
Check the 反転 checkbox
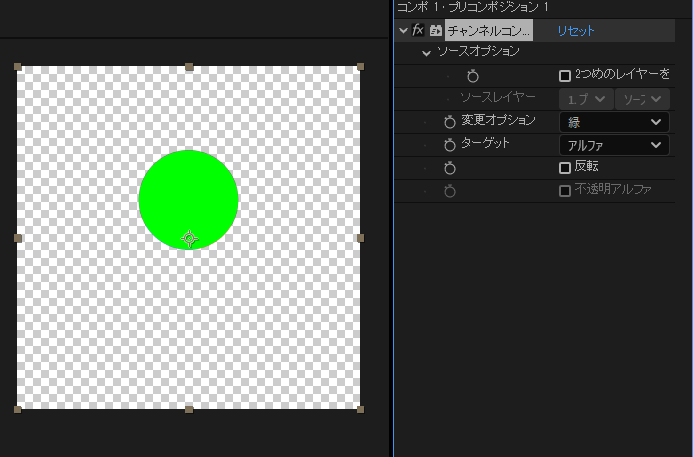point(565,168)
